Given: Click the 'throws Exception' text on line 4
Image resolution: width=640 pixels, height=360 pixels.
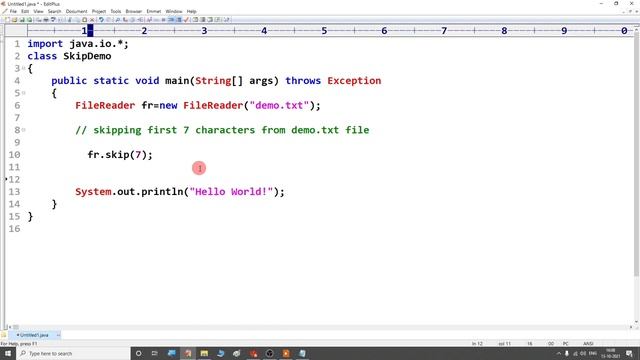Looking at the screenshot, I should [x=333, y=80].
